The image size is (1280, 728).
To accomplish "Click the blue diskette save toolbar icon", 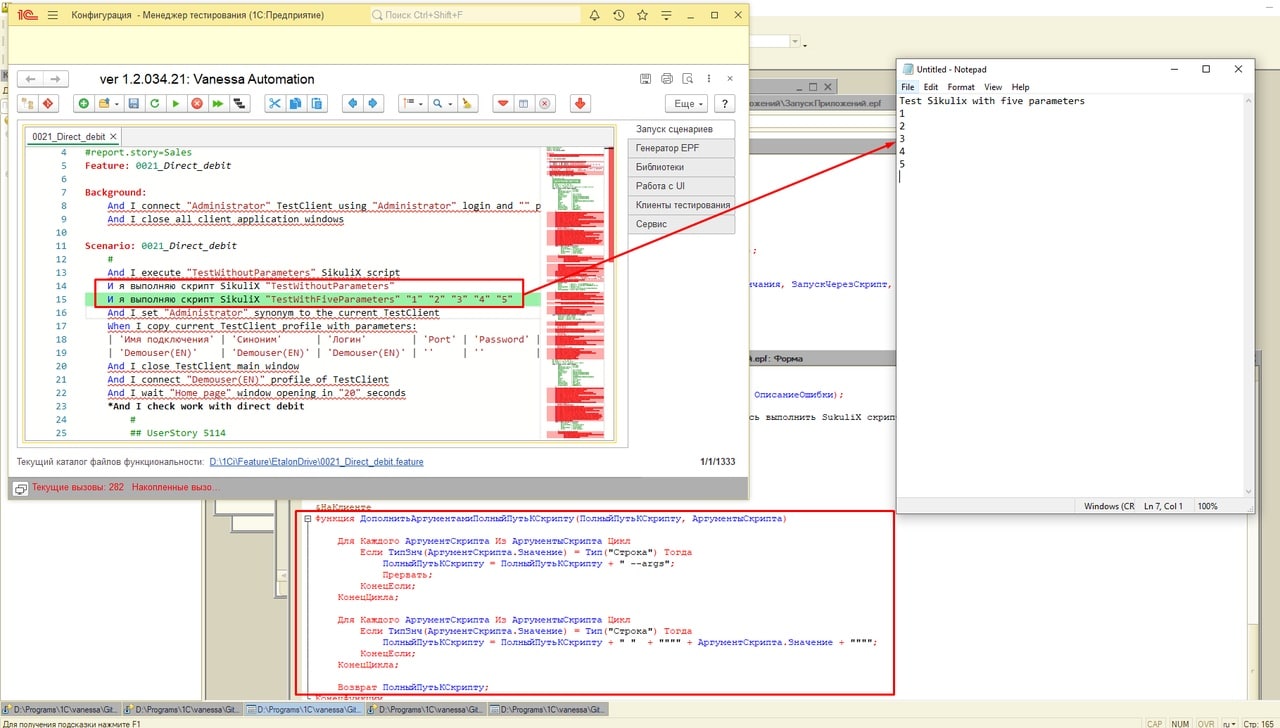I will [x=134, y=103].
